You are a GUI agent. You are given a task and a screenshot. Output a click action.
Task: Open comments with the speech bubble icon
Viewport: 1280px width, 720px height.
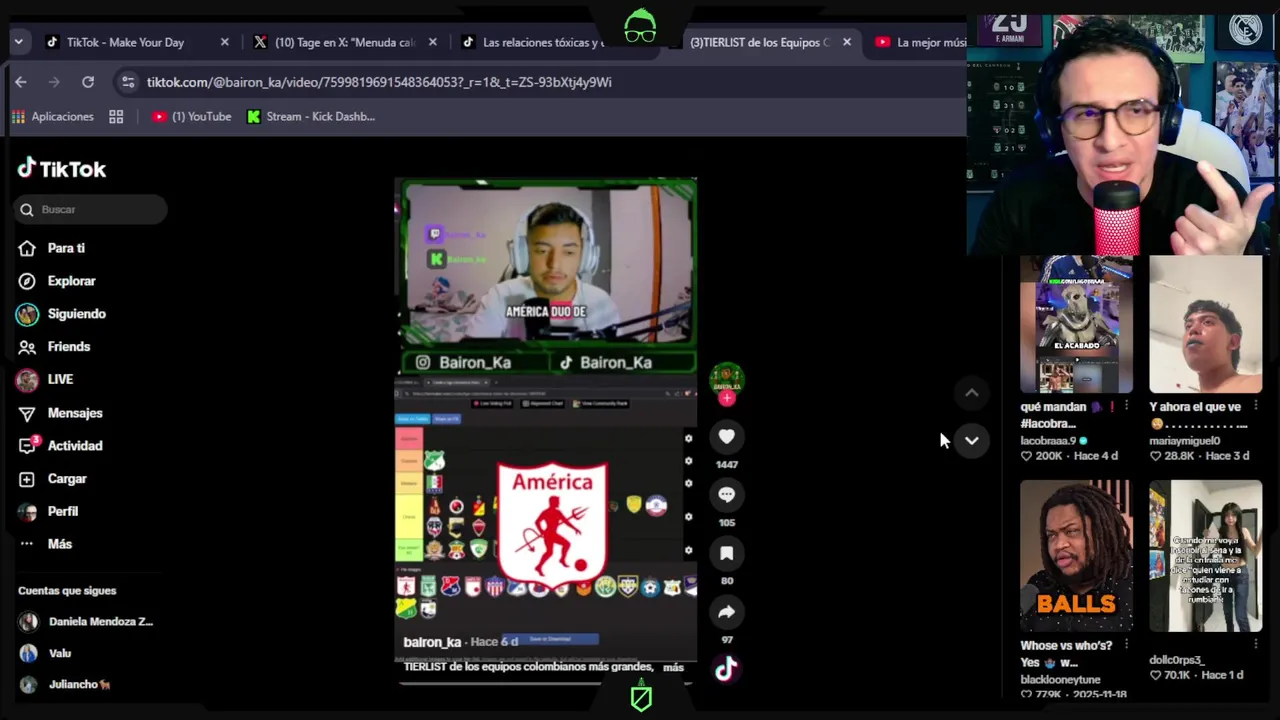click(727, 495)
